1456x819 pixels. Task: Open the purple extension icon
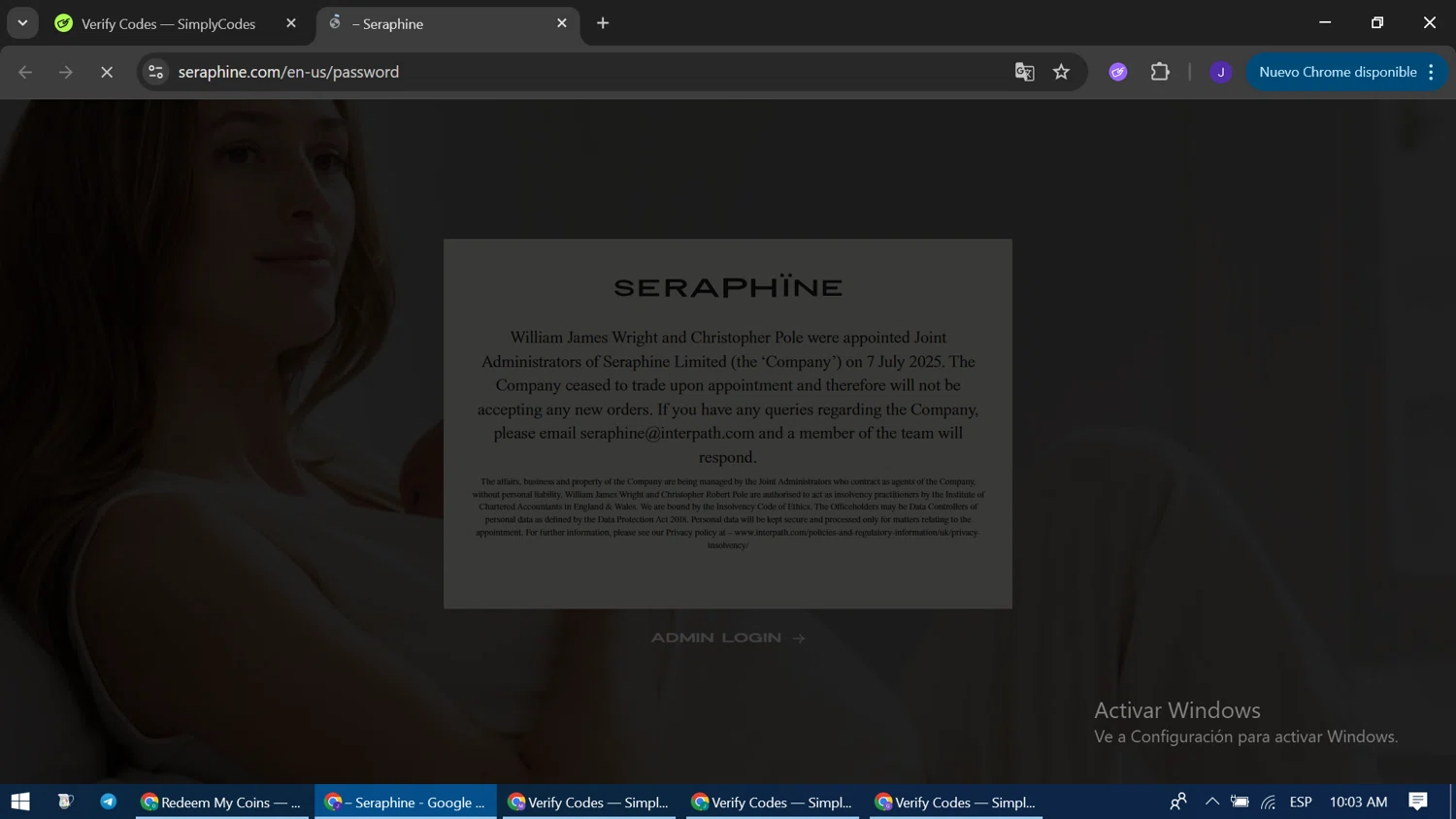1118,72
